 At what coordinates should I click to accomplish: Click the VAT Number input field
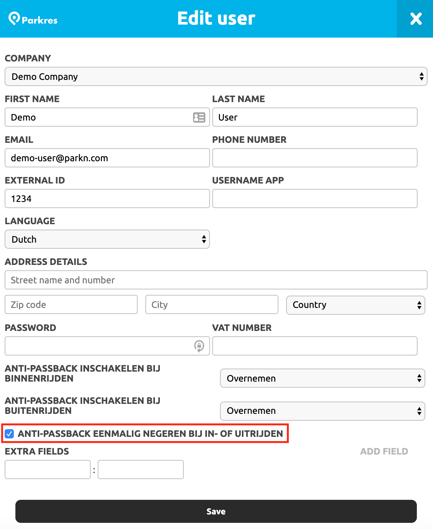tap(315, 346)
